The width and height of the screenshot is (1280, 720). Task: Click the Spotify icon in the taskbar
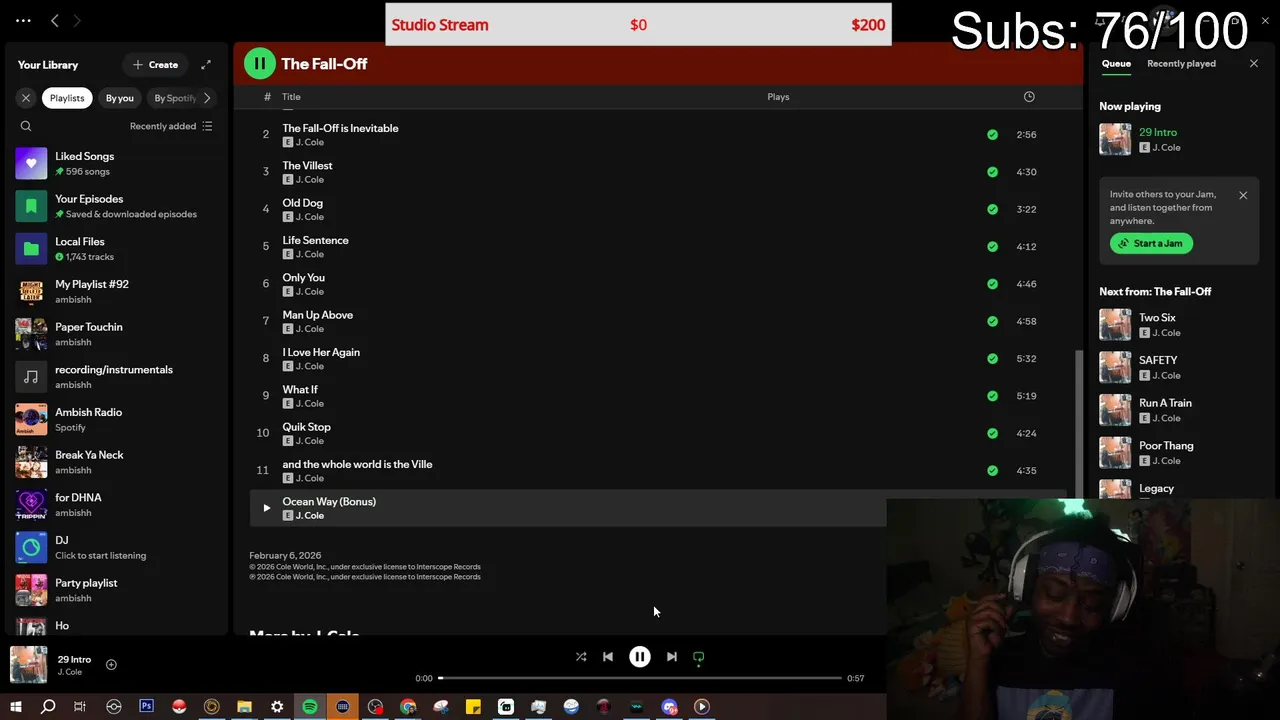[310, 707]
